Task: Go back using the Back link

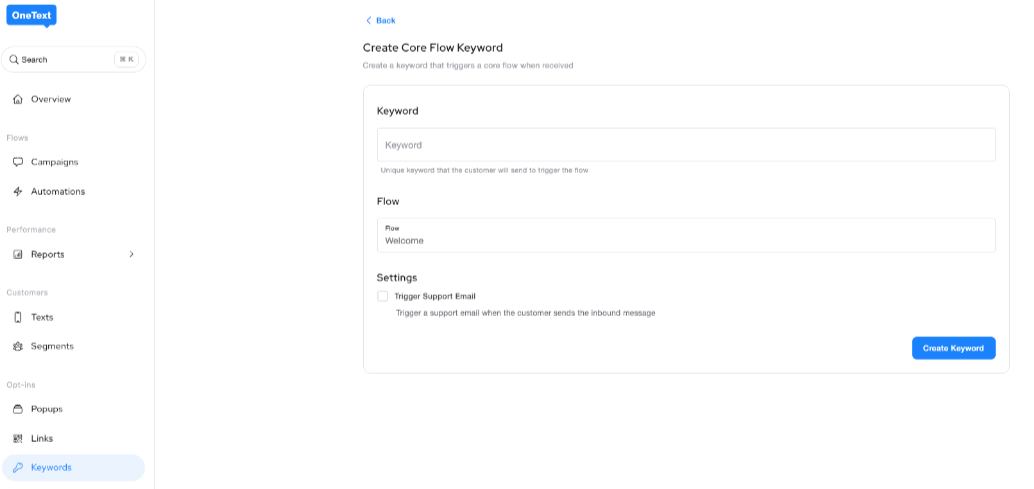Action: point(381,20)
